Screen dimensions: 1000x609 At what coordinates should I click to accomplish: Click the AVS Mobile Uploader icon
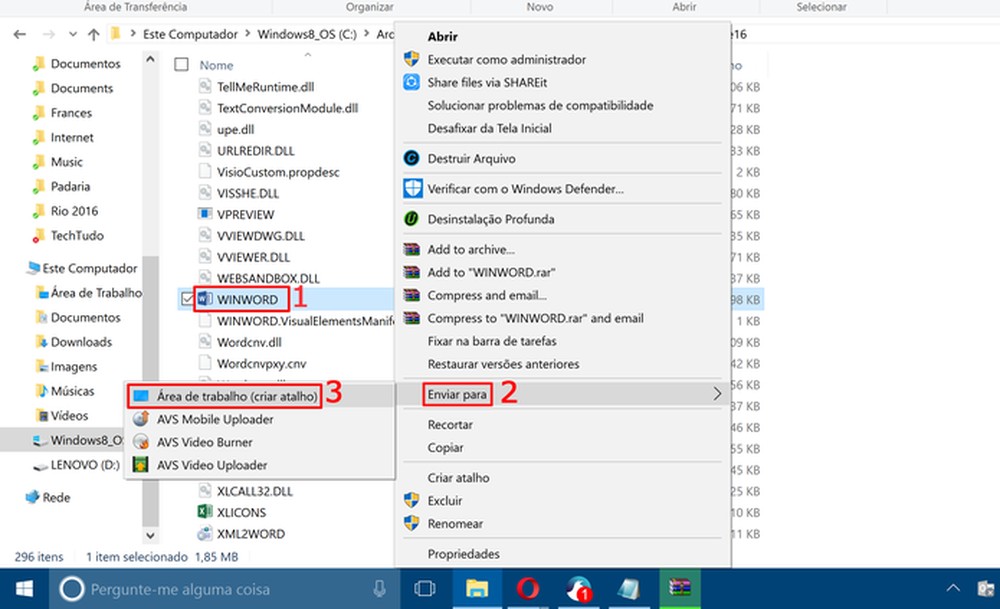(140, 419)
